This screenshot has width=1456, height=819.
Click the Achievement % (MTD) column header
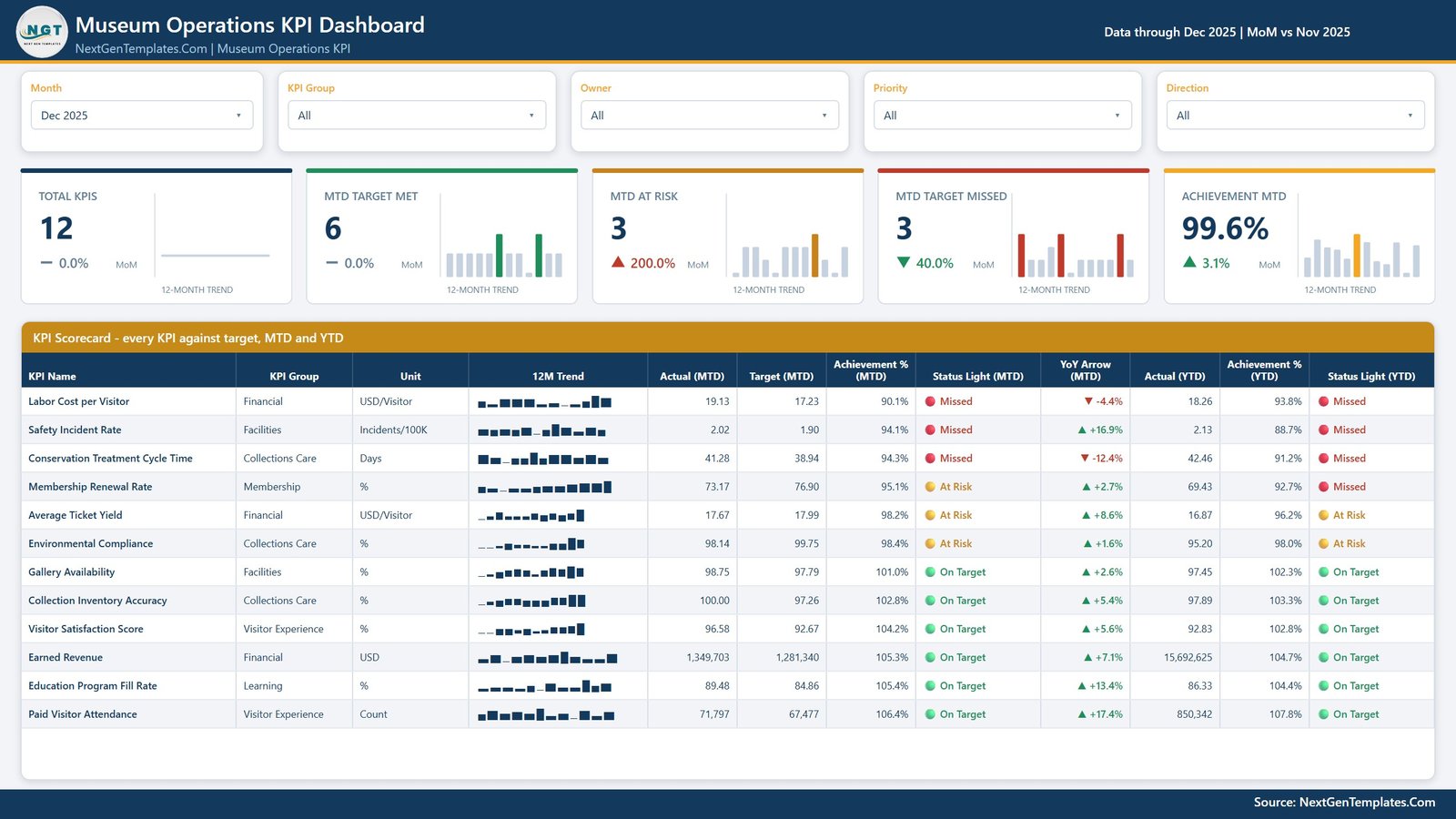pyautogui.click(x=871, y=370)
